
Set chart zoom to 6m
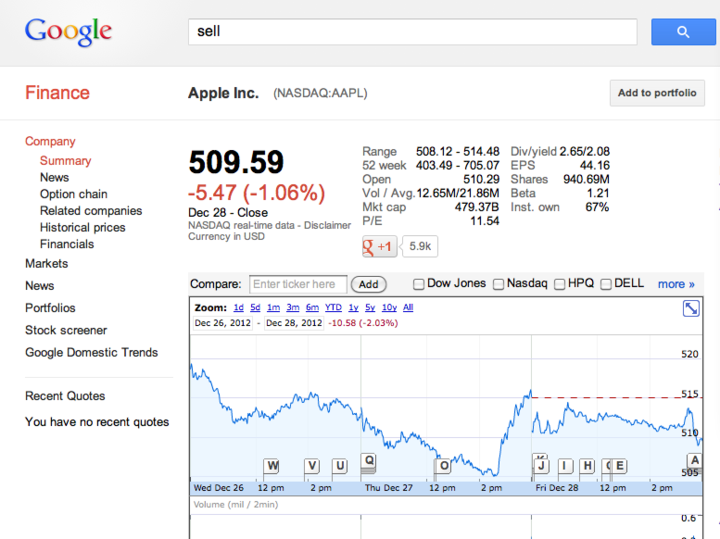[x=312, y=308]
